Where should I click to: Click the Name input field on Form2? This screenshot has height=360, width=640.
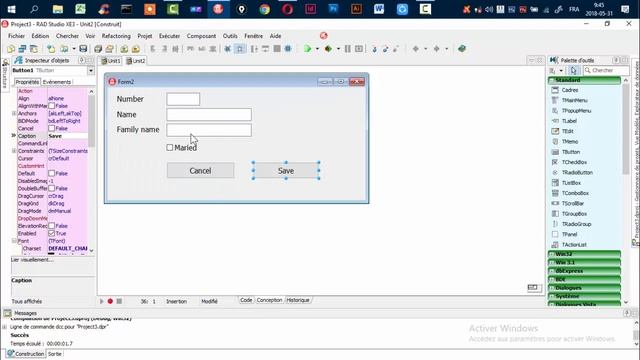pos(209,115)
